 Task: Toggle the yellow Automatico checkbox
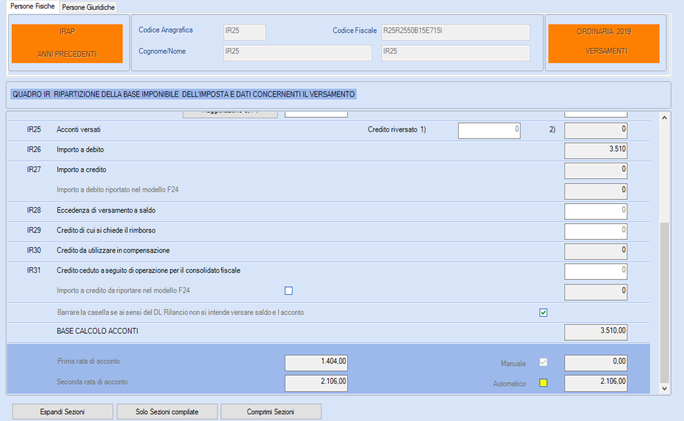pyautogui.click(x=543, y=383)
